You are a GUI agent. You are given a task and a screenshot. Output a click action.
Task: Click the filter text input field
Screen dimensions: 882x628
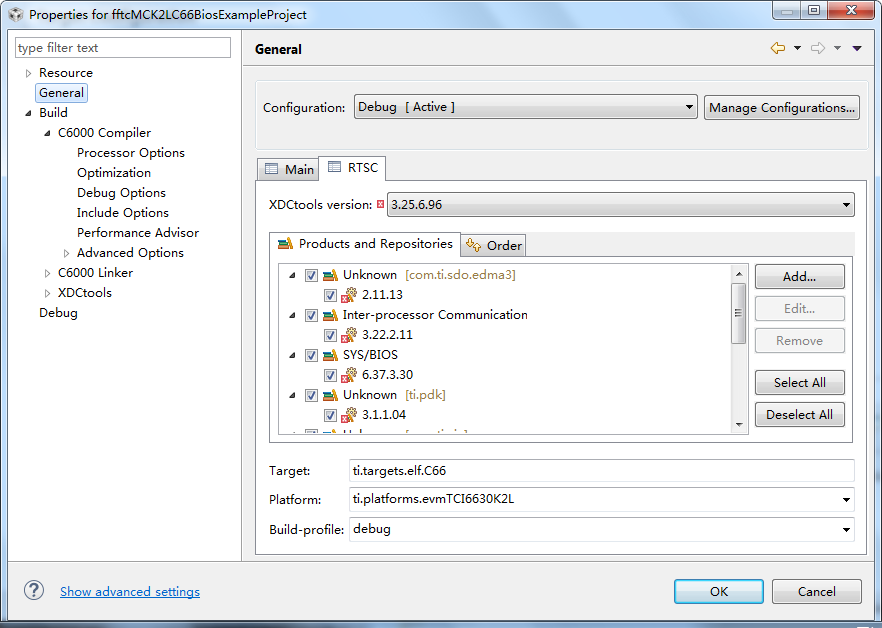click(123, 48)
